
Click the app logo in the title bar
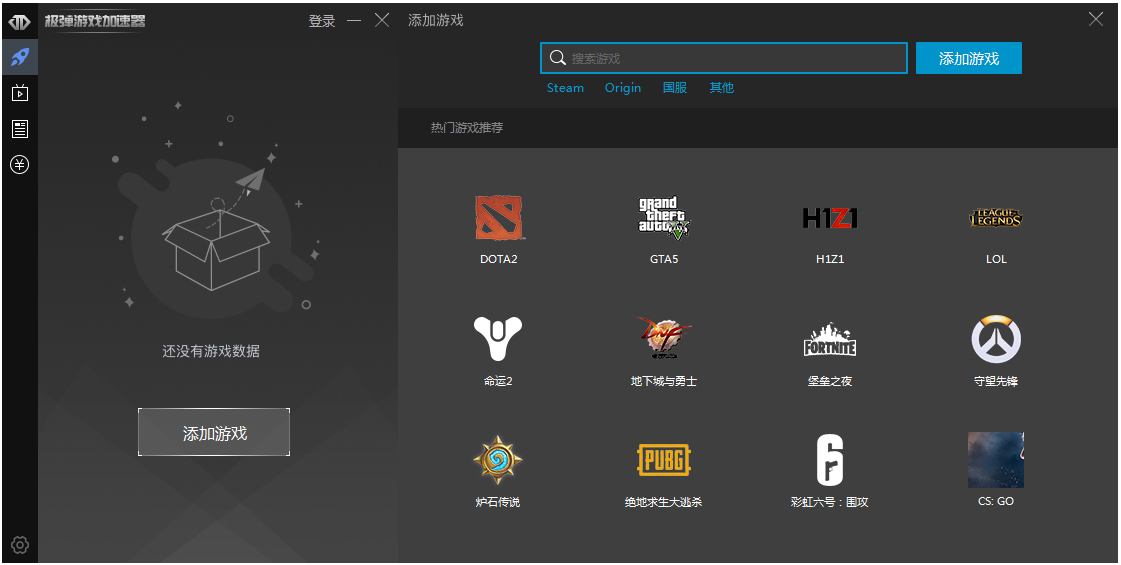tap(19, 21)
